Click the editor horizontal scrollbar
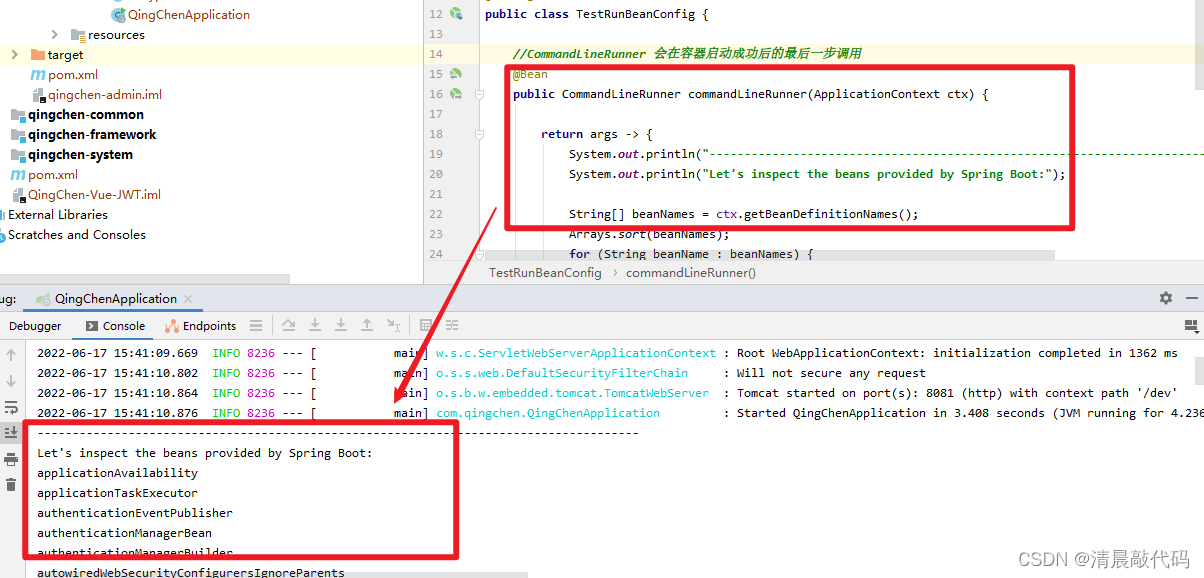Screen dimensions: 1204x578 (x=770, y=255)
